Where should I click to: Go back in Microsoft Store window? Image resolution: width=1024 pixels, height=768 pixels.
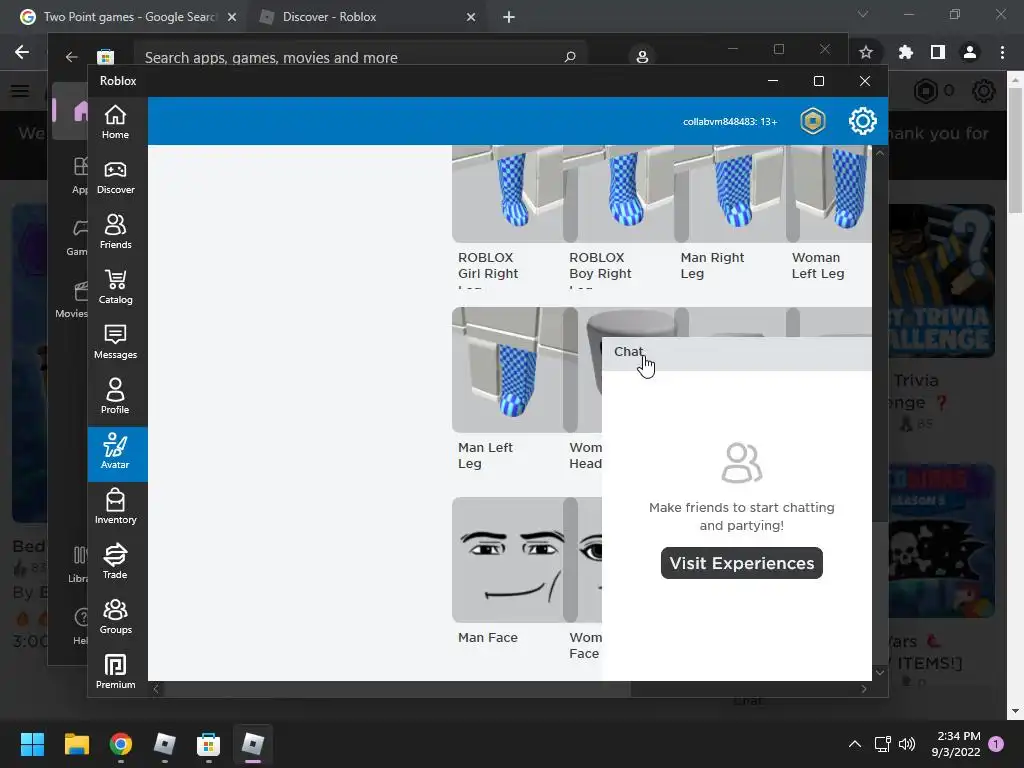(72, 57)
